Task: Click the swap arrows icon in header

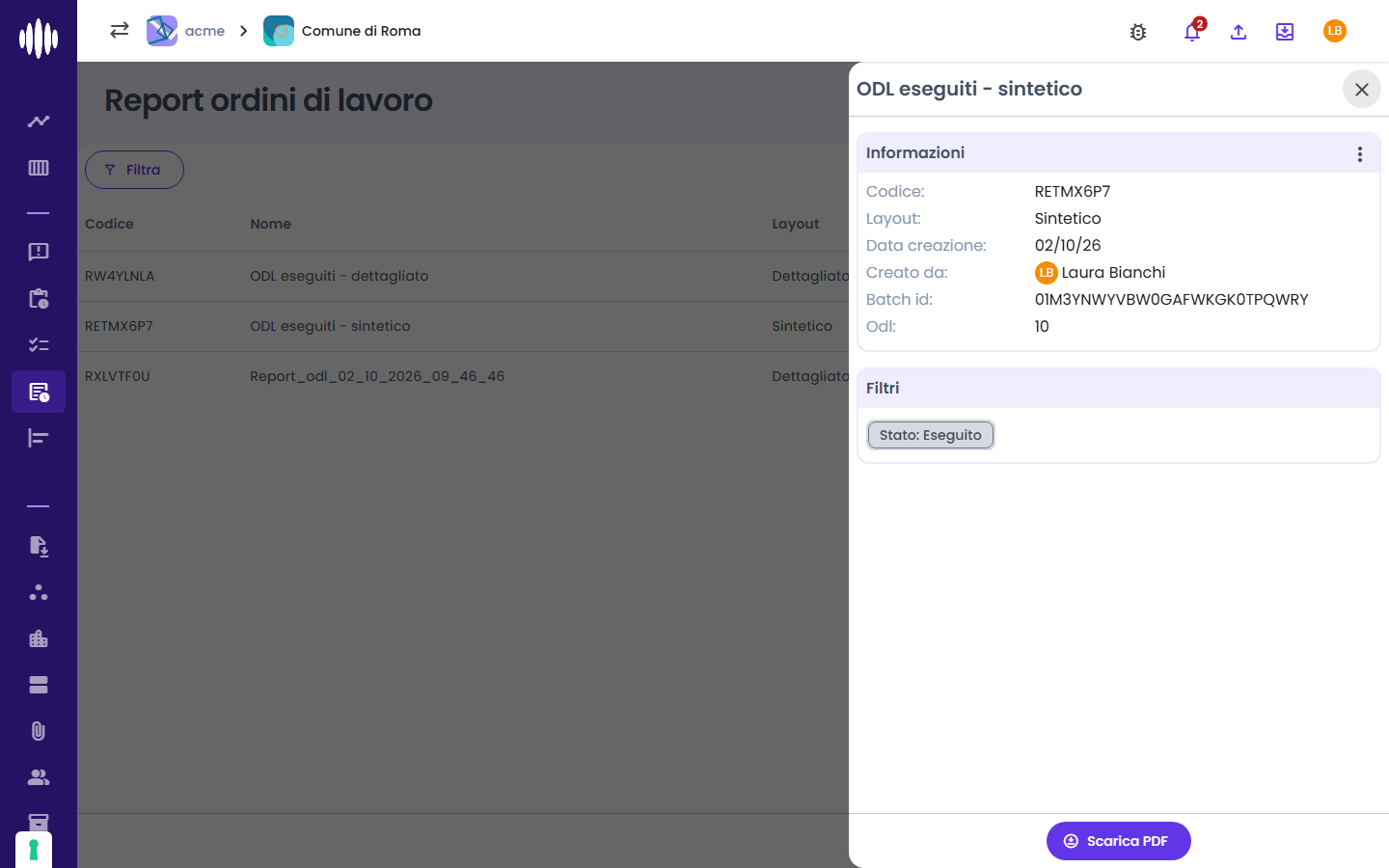Action: (x=120, y=31)
